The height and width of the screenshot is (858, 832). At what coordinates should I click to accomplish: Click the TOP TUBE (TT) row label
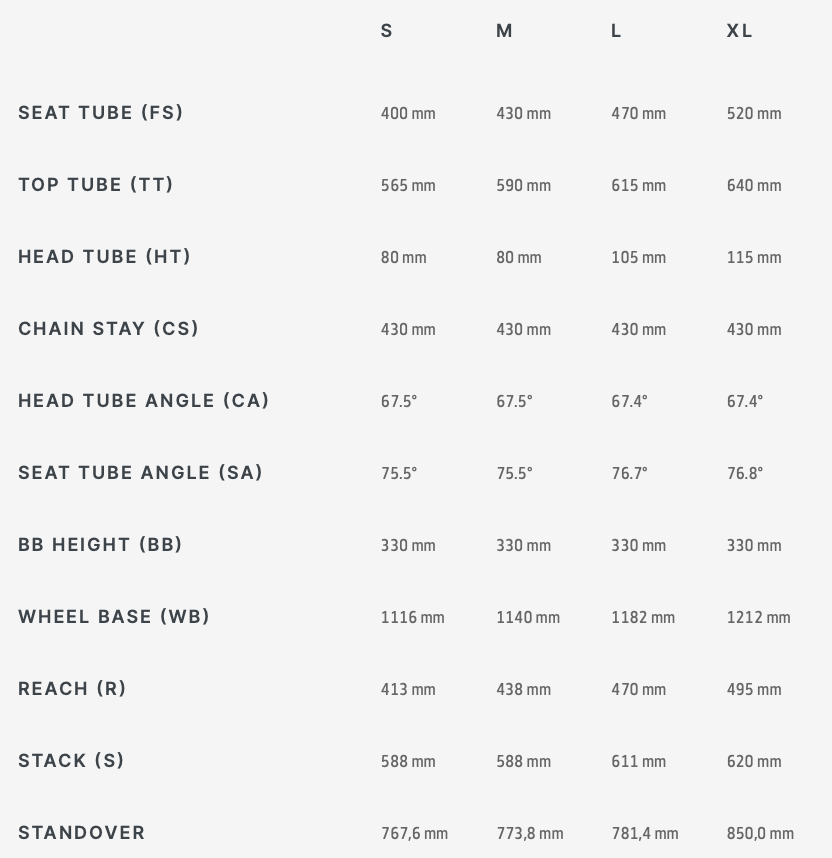(x=96, y=184)
